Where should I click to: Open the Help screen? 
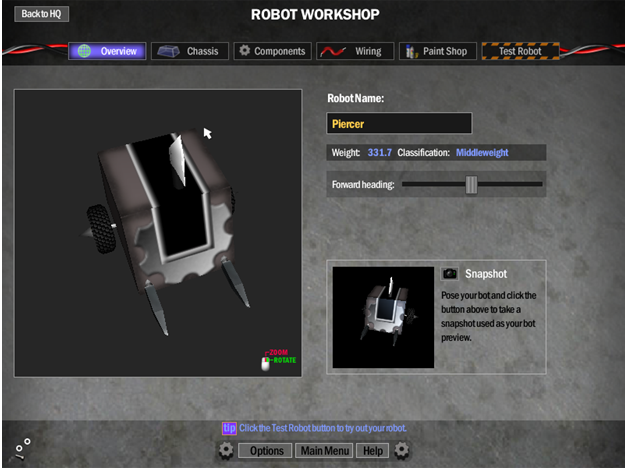373,451
